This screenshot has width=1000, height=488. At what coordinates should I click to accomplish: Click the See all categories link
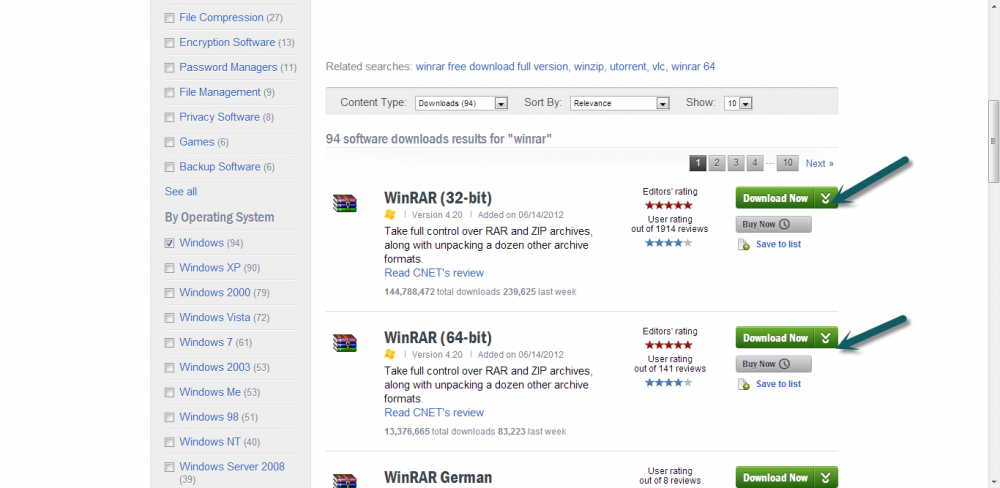181,191
